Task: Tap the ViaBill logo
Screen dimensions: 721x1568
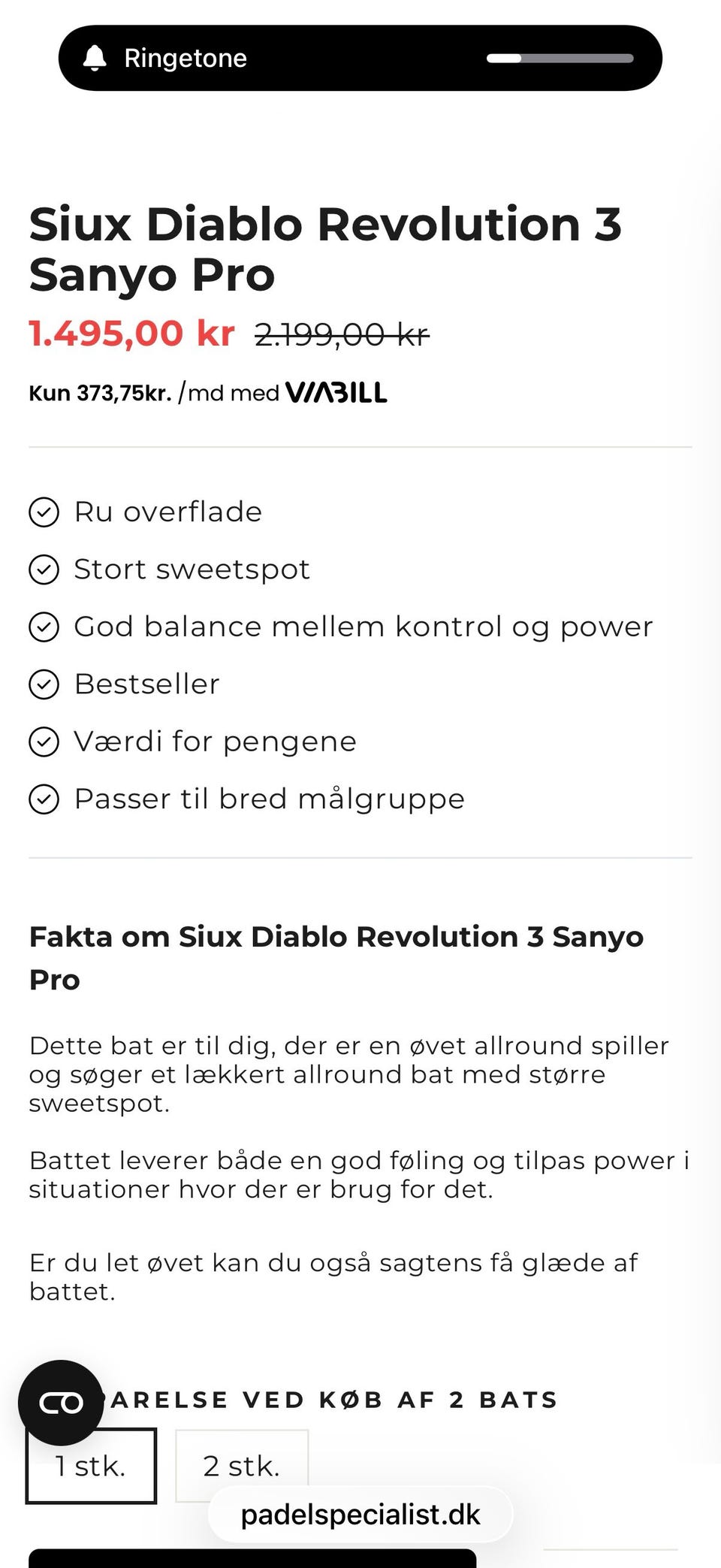Action: click(x=336, y=392)
